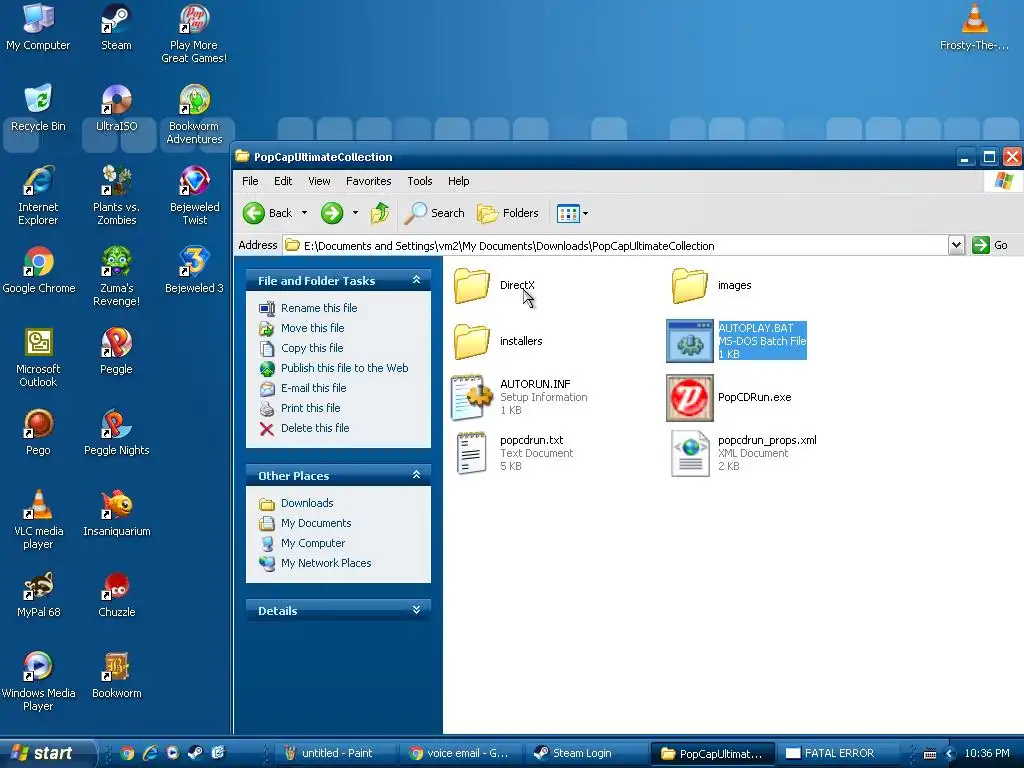Select the Frosty-The VLC file icon

point(974,27)
